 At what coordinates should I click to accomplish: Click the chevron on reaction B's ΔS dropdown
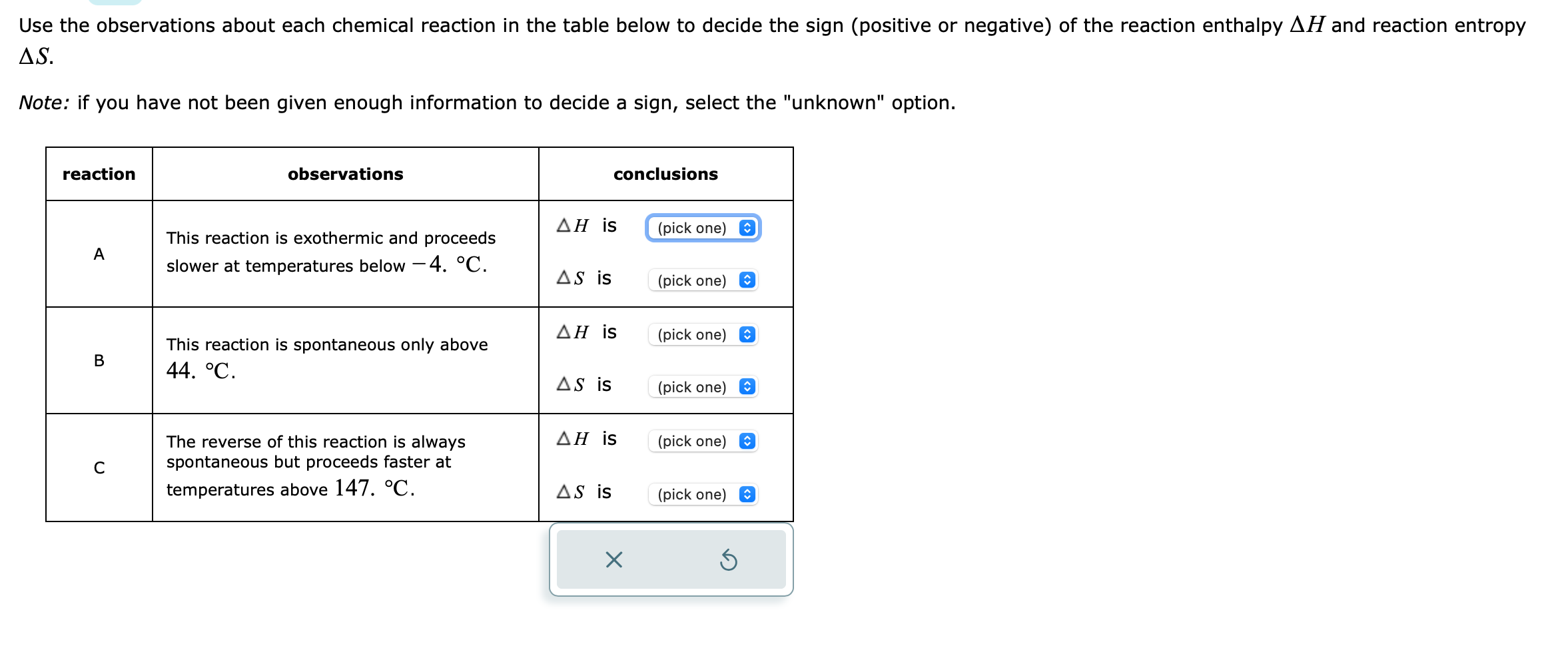747,387
